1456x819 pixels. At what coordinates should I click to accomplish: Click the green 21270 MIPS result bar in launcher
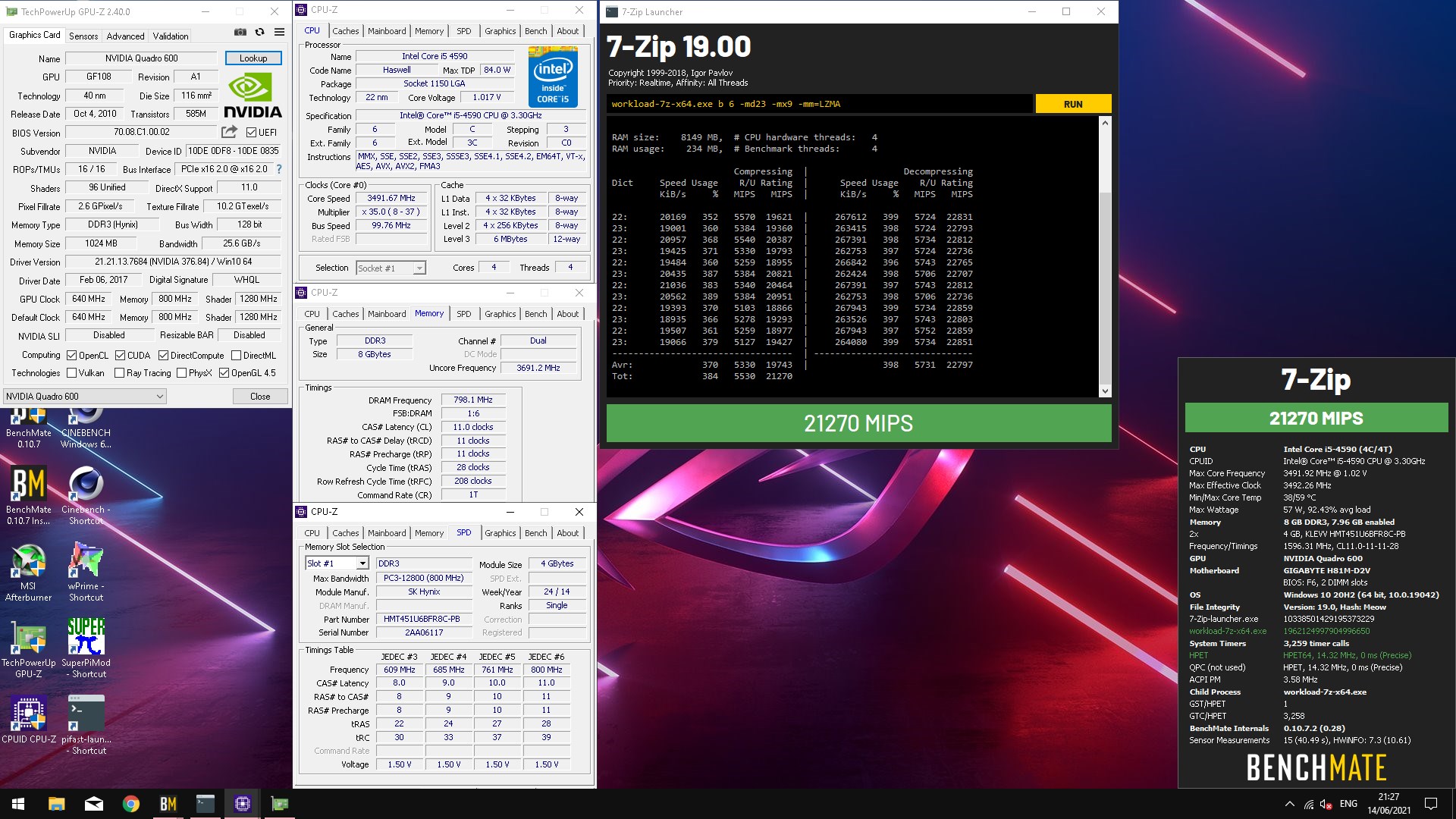click(858, 423)
